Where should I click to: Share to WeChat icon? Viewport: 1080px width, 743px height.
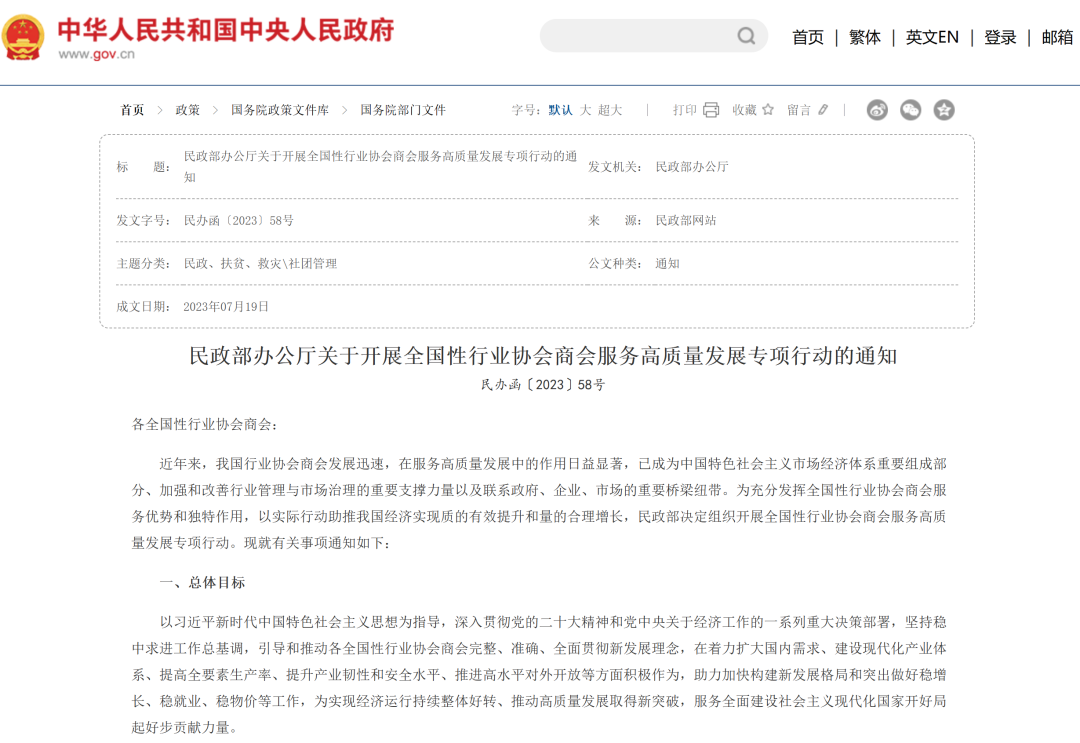pyautogui.click(x=911, y=109)
